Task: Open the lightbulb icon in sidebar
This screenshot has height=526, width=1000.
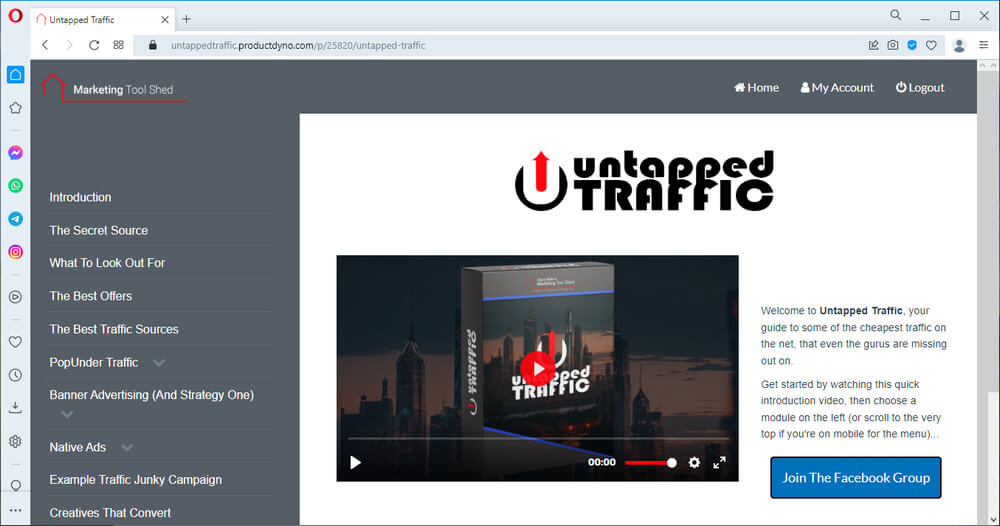Action: coord(15,486)
